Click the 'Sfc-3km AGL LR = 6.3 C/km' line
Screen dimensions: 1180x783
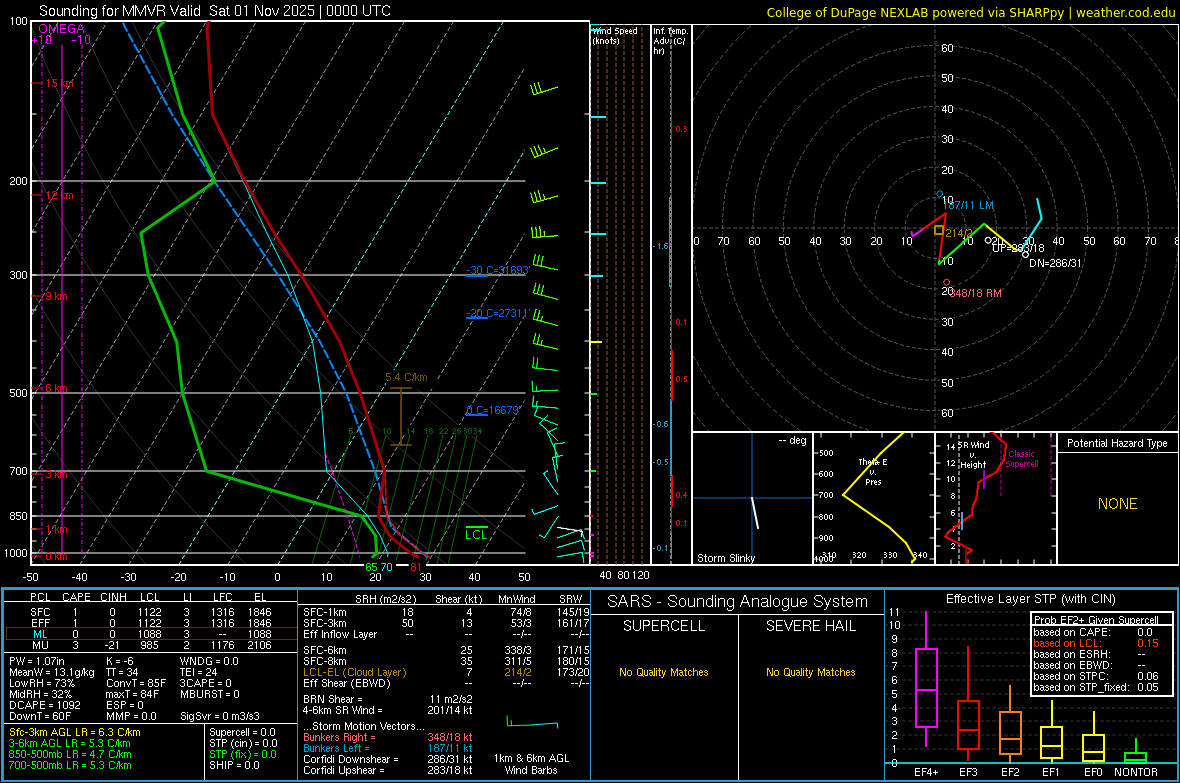pos(75,732)
